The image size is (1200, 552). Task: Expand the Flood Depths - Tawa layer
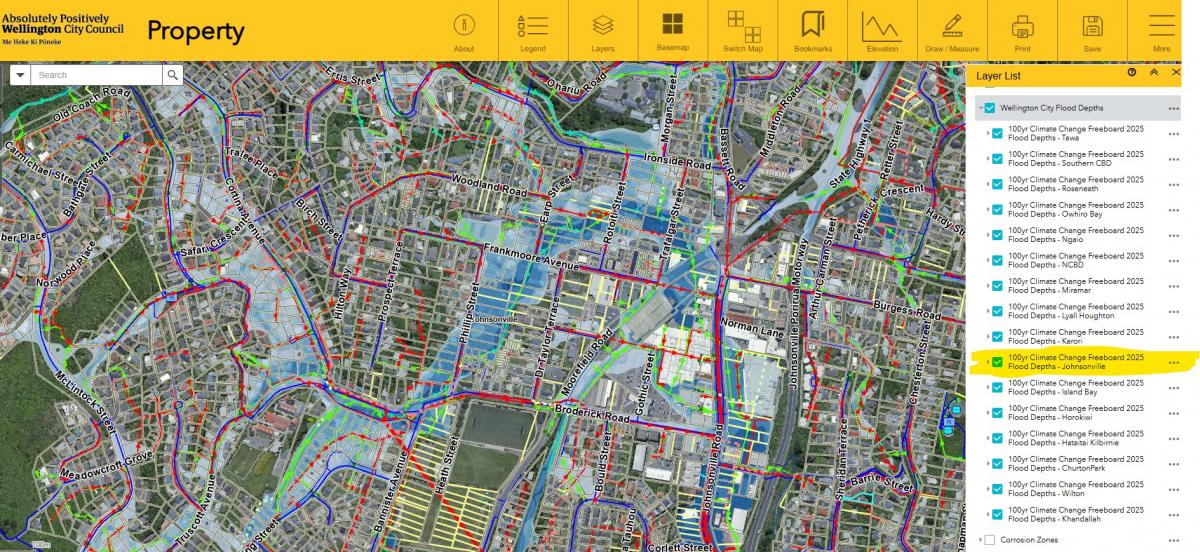point(987,133)
